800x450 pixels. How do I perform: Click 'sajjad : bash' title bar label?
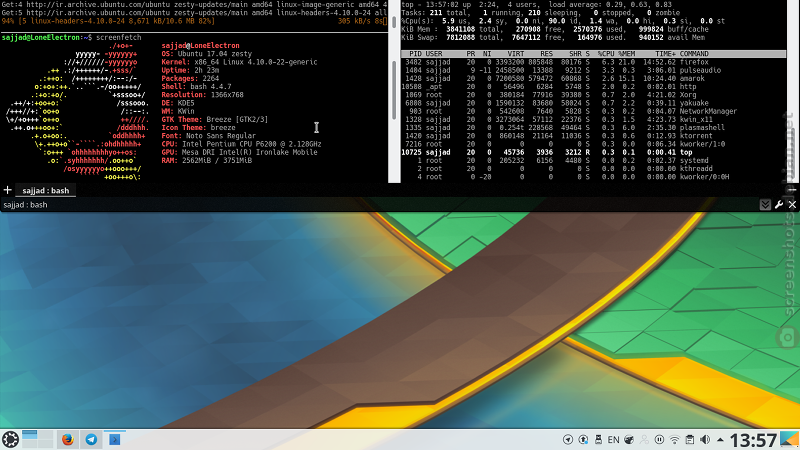(x=25, y=205)
